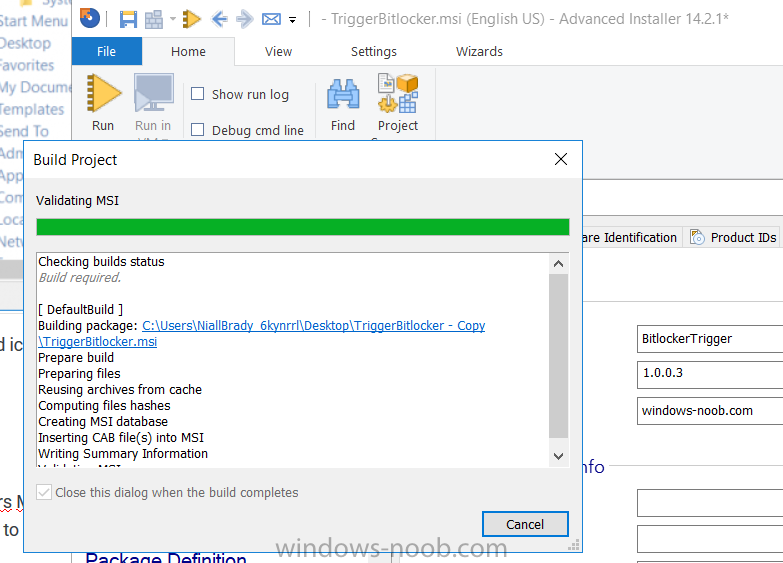Viewport: 783px width, 563px height.
Task: Click the 1.0.0.3 version field
Action: coord(710,374)
